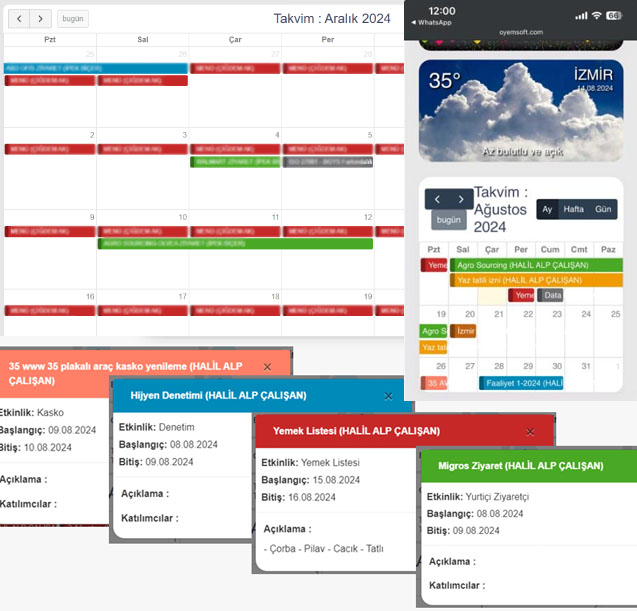Viewport: 637px width, 611px height.
Task: Tap previous arrow in Ağustos mobile calendar
Action: (x=436, y=199)
